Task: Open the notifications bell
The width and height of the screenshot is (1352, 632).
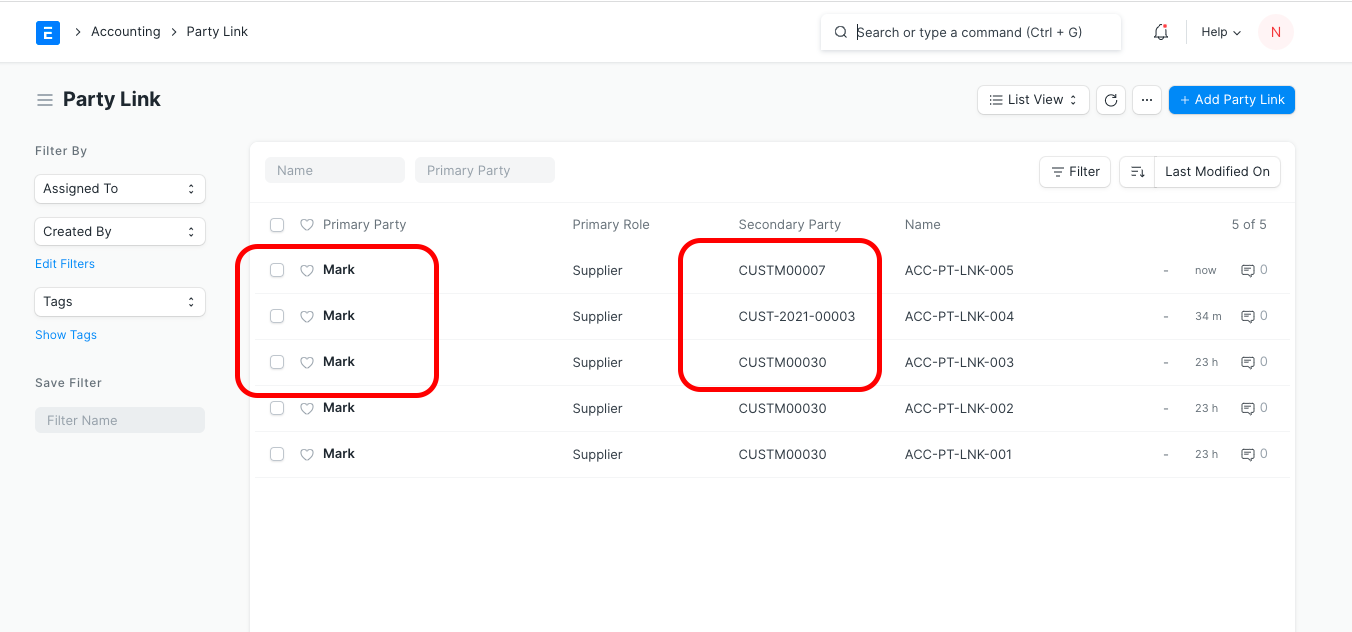Action: click(x=1160, y=31)
